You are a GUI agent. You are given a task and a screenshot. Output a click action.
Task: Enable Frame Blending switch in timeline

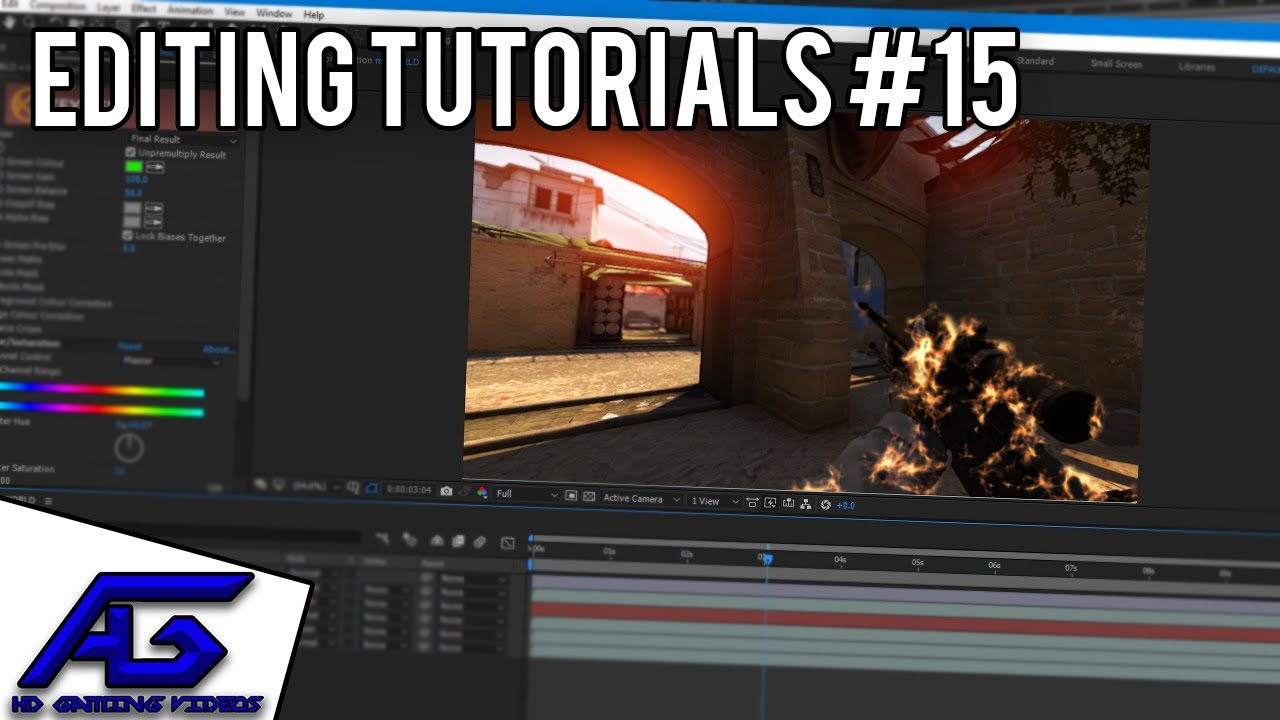pyautogui.click(x=458, y=541)
